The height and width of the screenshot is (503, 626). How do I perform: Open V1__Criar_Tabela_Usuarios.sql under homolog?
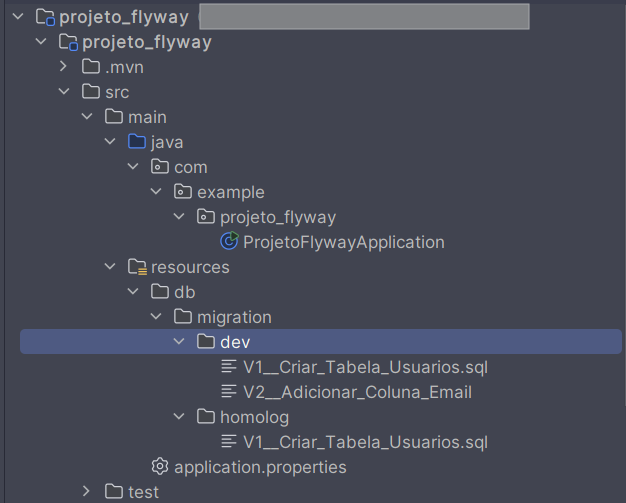tap(365, 442)
